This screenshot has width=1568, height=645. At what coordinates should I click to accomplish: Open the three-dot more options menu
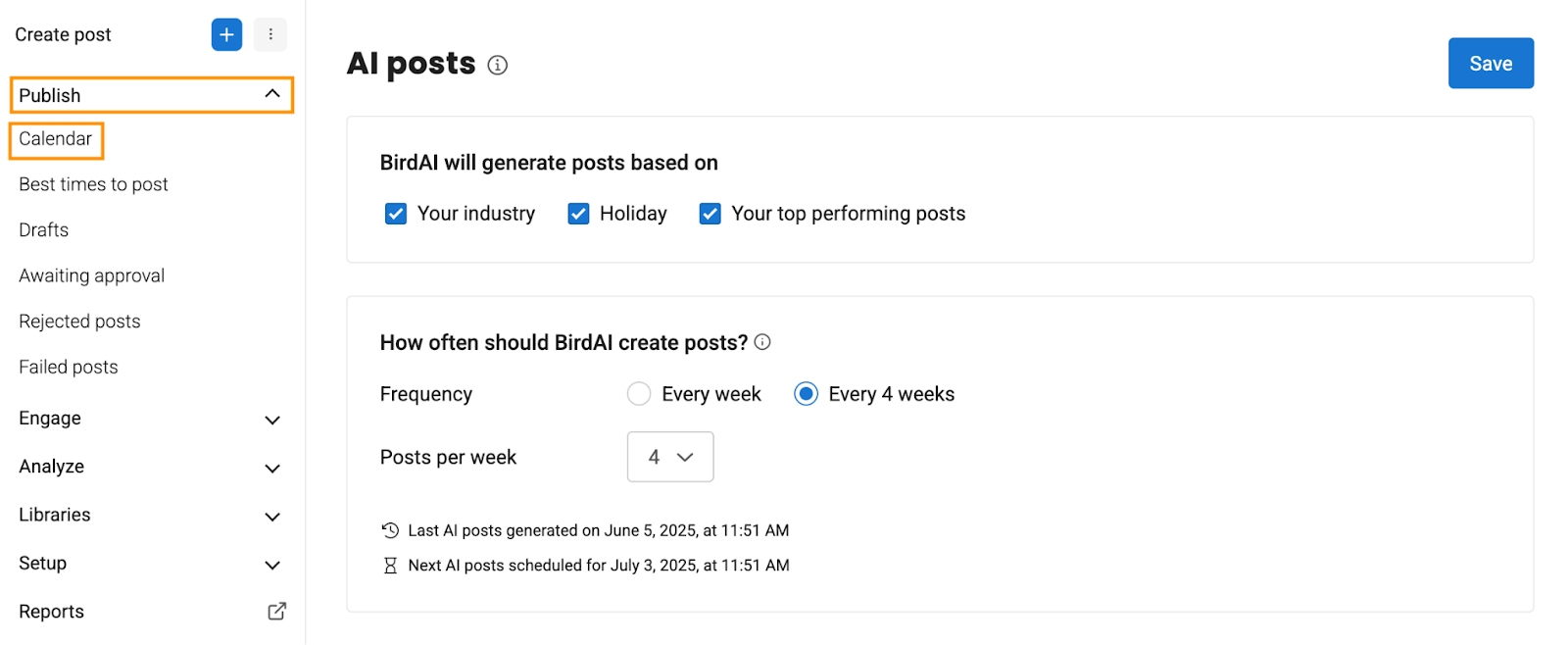pyautogui.click(x=270, y=34)
